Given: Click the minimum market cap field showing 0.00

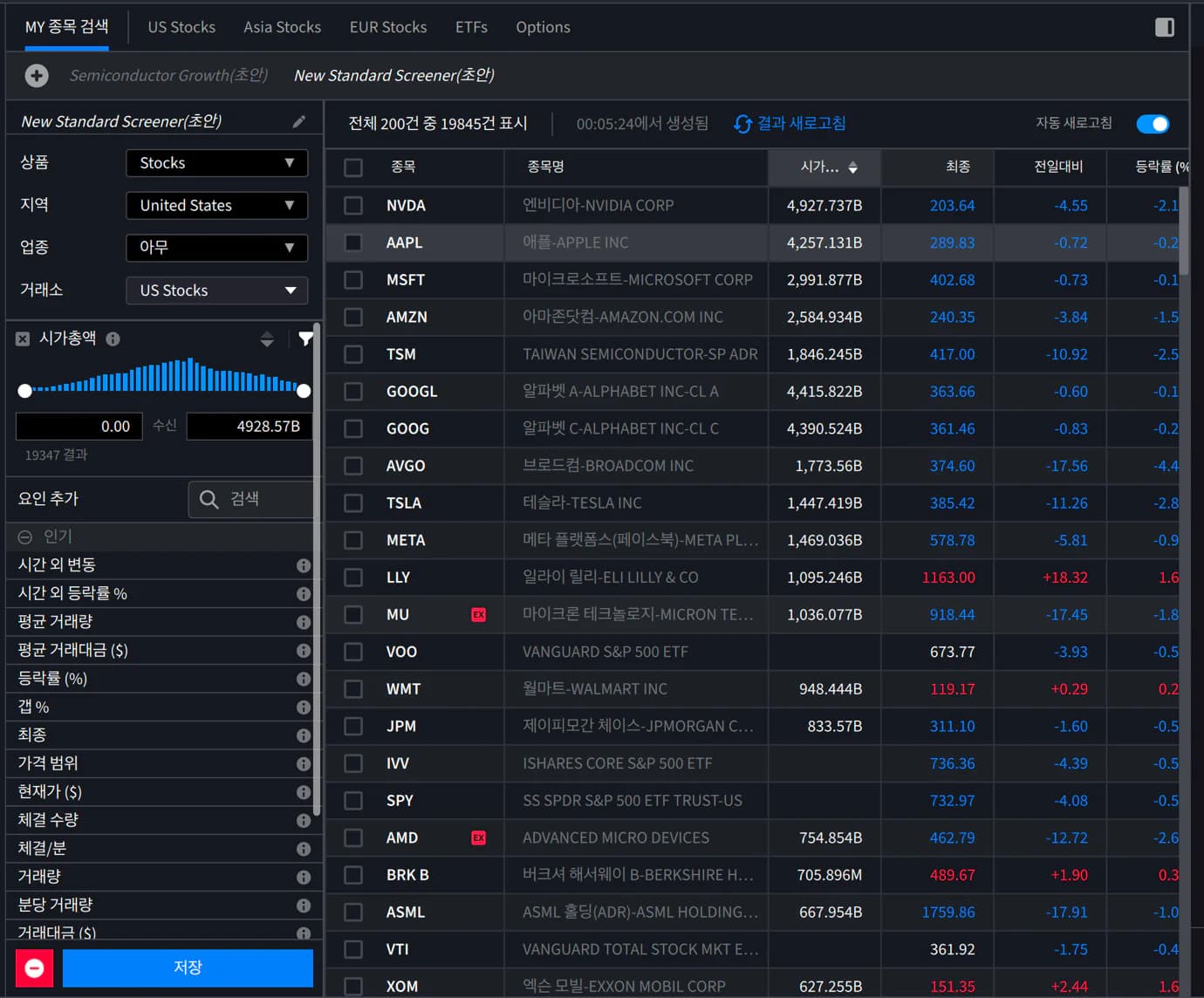Looking at the screenshot, I should click(x=79, y=427).
